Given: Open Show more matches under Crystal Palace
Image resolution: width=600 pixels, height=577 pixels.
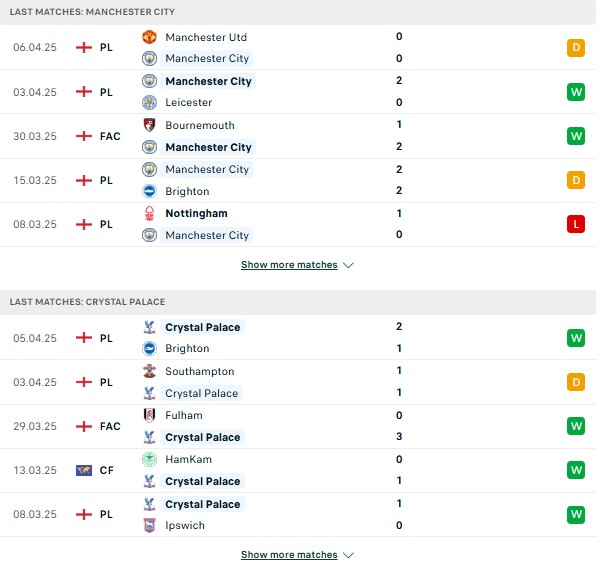Looking at the screenshot, I should coord(289,555).
